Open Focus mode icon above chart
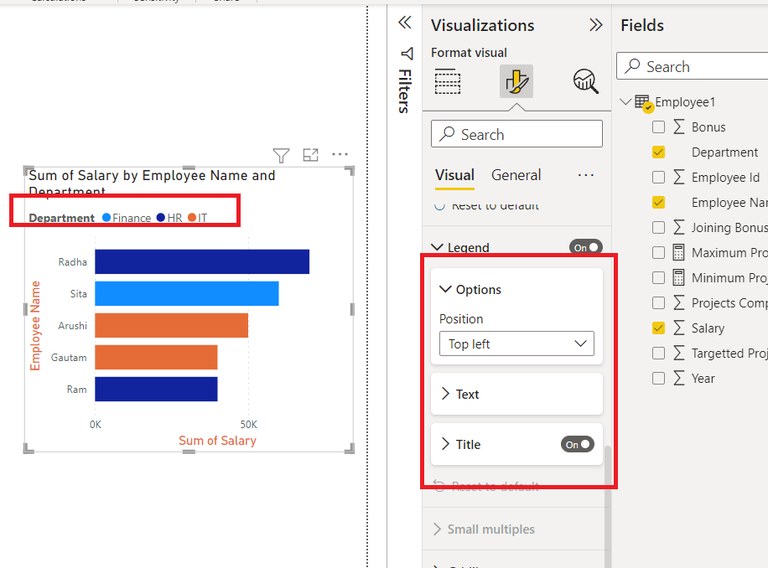The width and height of the screenshot is (768, 568). point(311,155)
